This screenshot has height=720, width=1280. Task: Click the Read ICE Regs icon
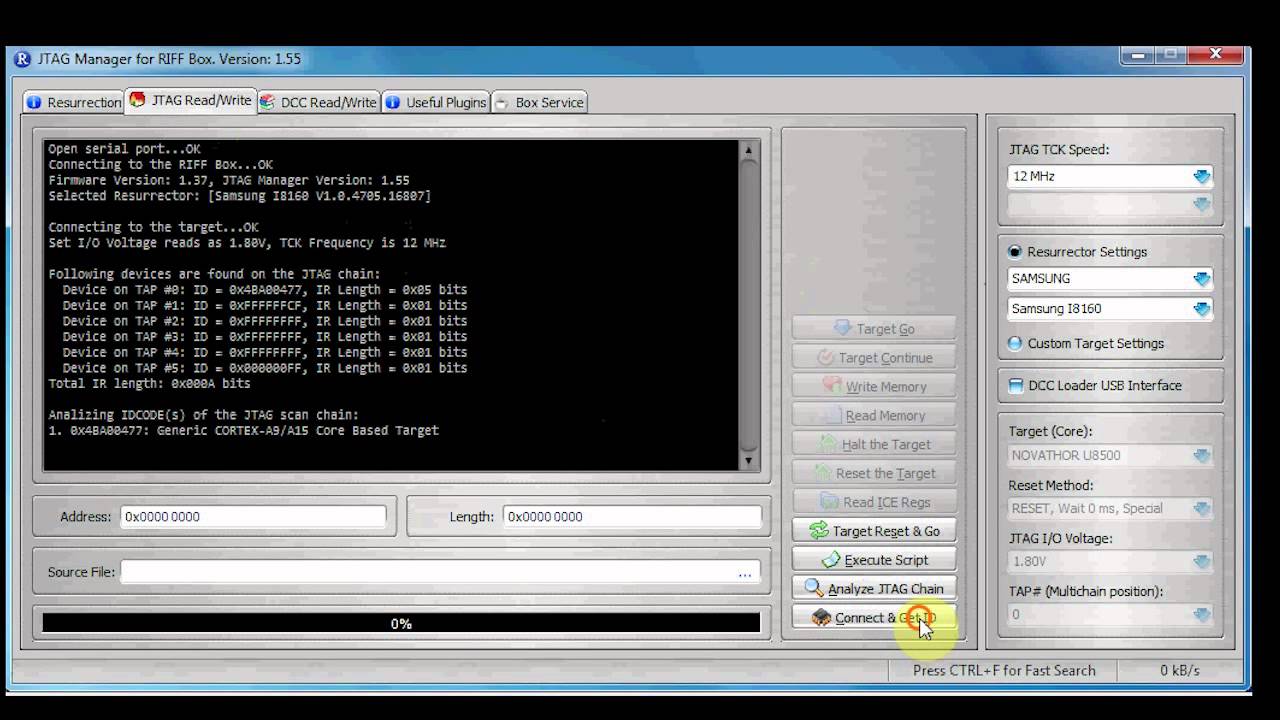click(x=830, y=502)
